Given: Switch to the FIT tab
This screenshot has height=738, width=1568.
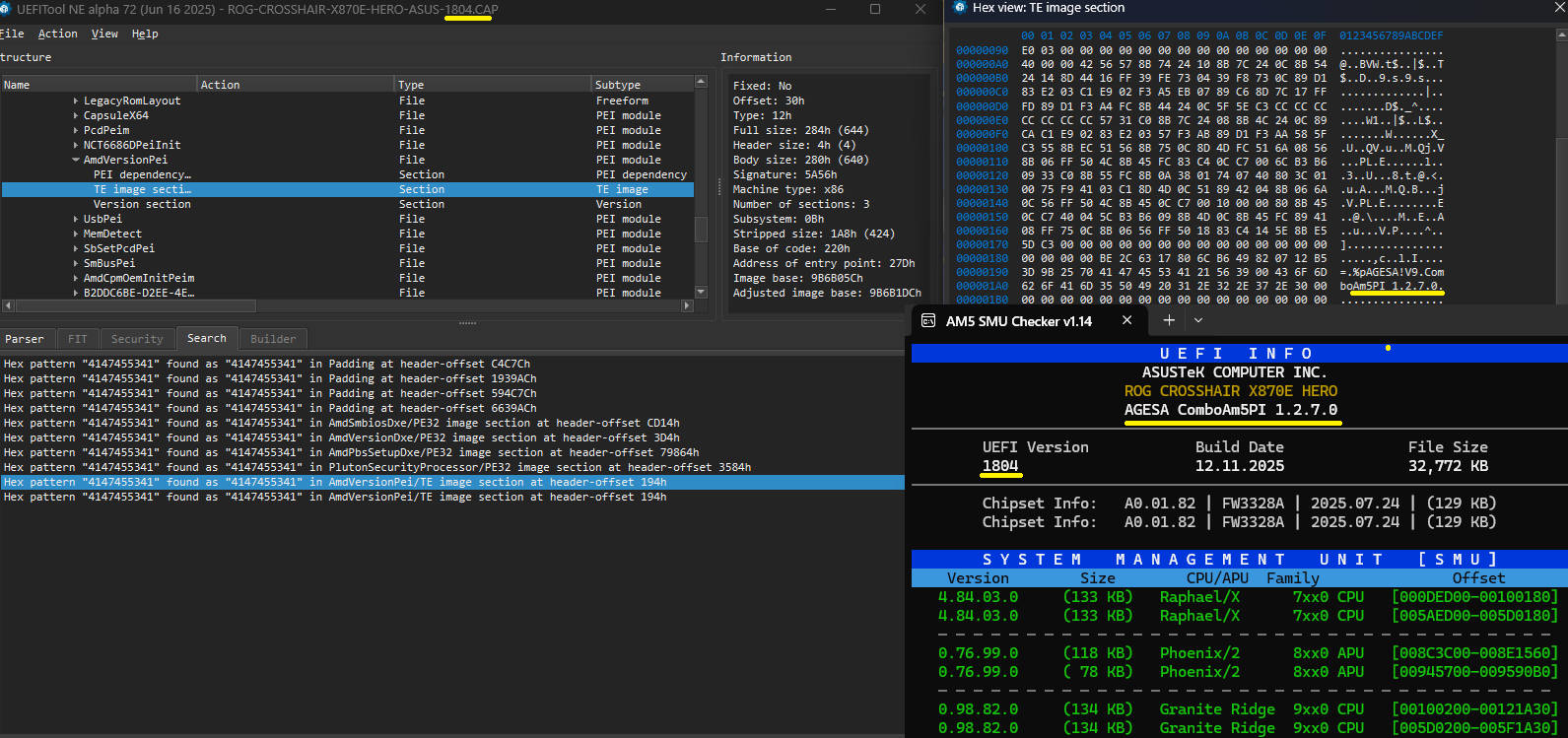Looking at the screenshot, I should [x=77, y=339].
